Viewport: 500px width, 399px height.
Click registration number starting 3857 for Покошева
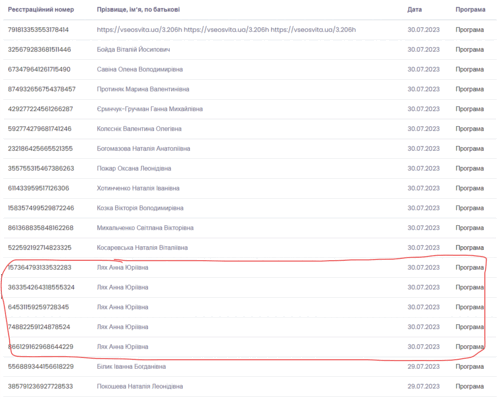coord(40,386)
